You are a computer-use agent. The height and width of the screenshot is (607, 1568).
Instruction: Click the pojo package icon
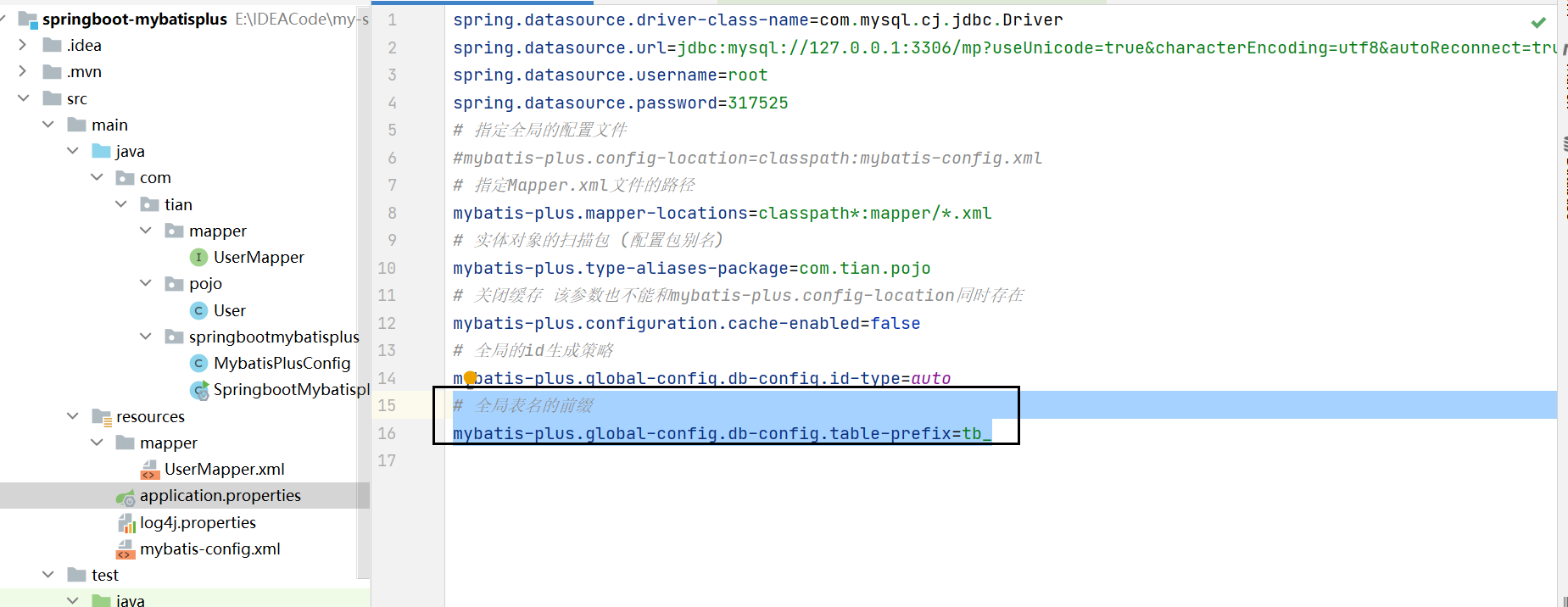tap(175, 283)
